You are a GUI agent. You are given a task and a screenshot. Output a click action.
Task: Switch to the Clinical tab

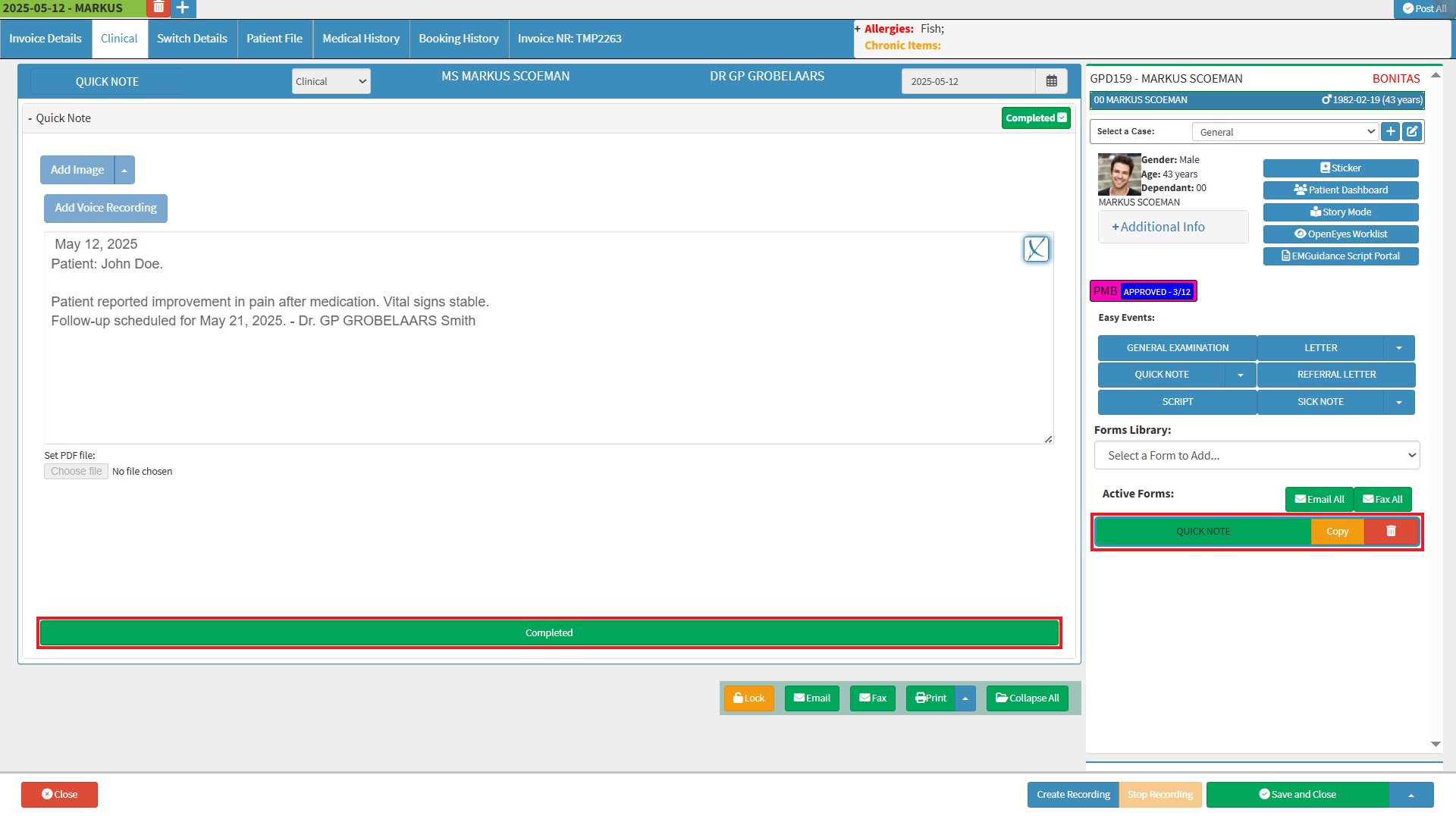point(119,39)
